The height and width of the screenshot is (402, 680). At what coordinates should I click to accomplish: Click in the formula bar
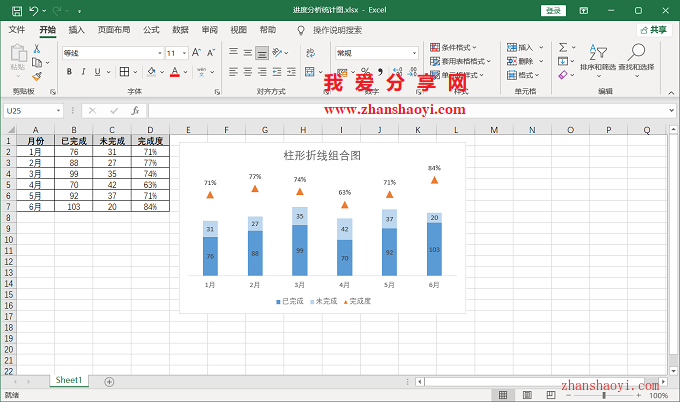point(408,111)
